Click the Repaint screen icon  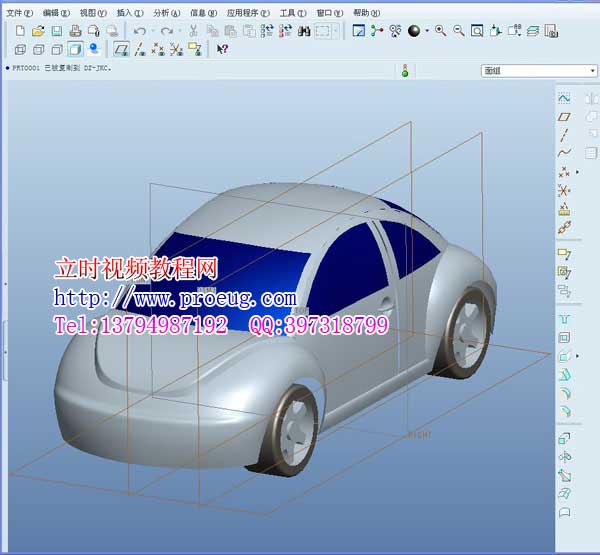[x=359, y=31]
